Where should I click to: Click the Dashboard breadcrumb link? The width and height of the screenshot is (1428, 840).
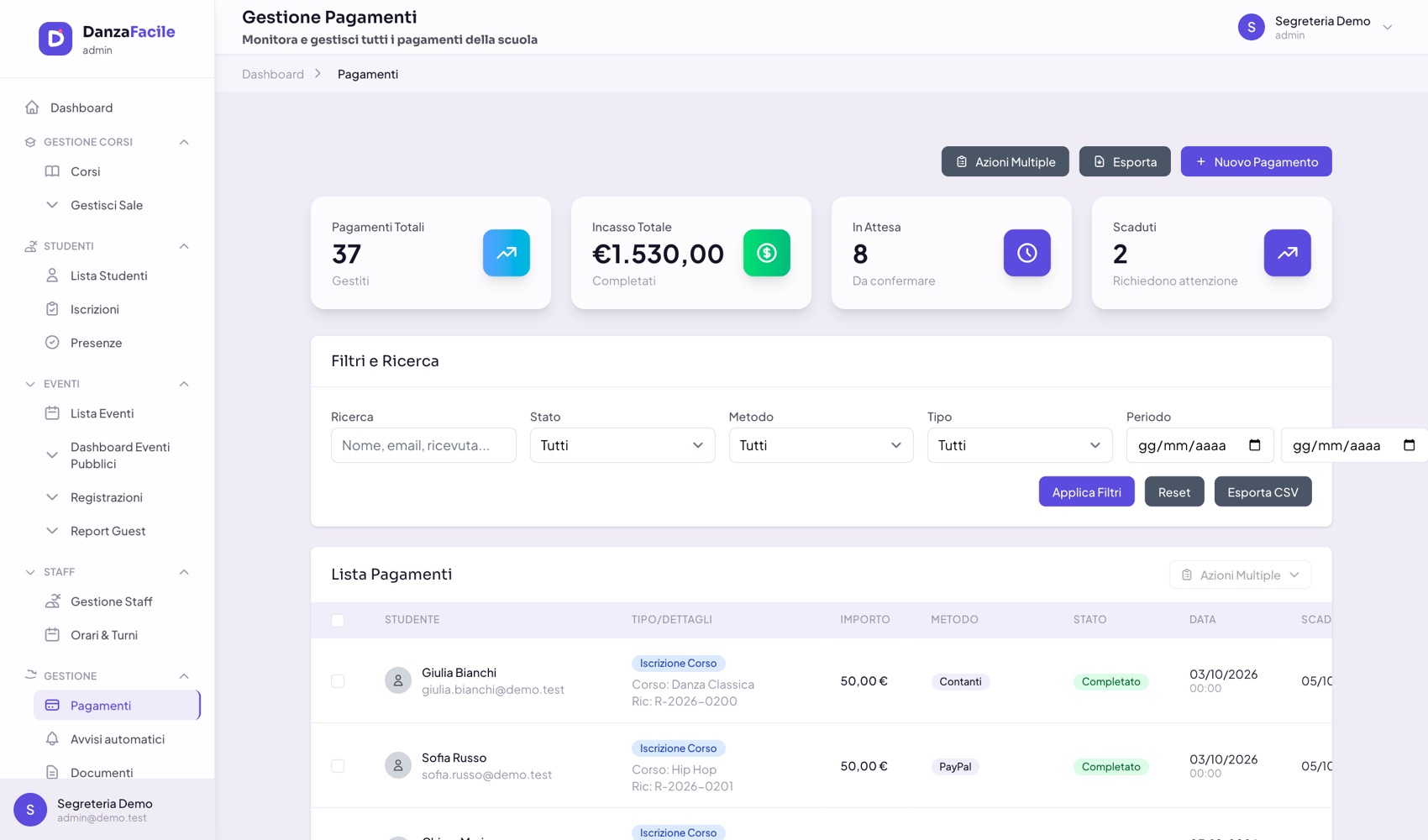(x=273, y=74)
